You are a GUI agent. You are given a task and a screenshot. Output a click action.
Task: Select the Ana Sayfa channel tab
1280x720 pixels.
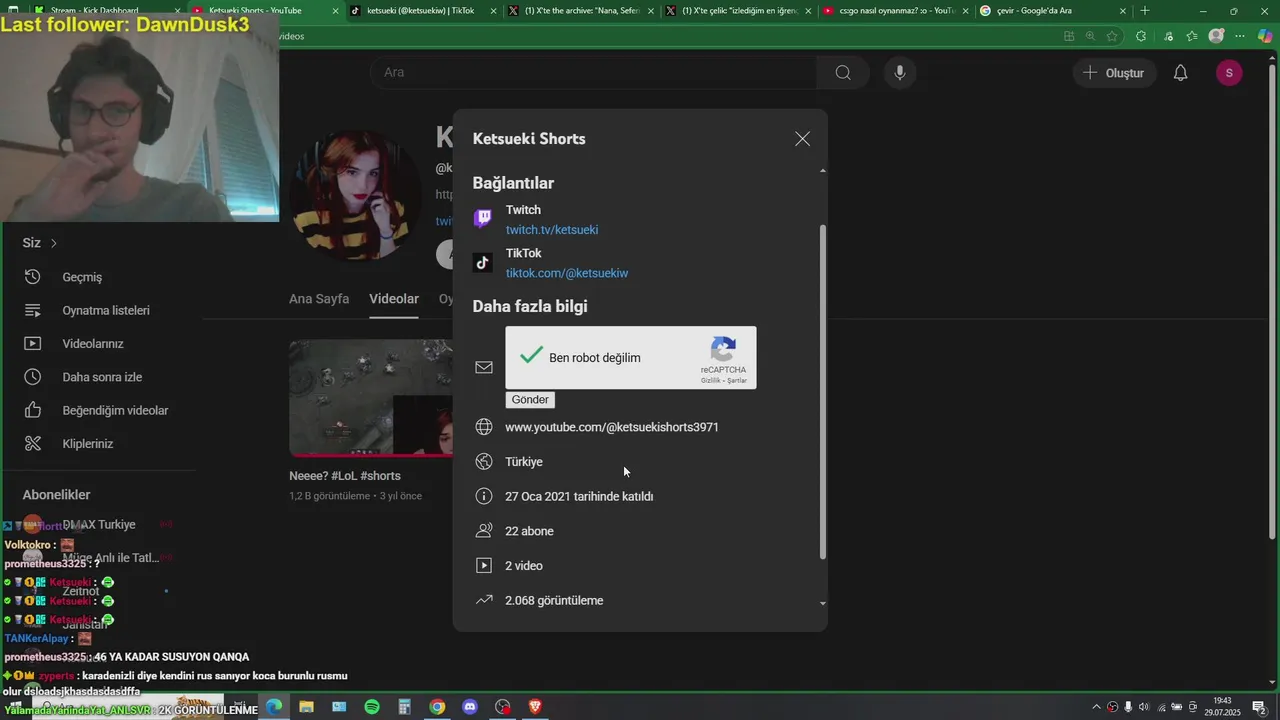click(x=319, y=299)
